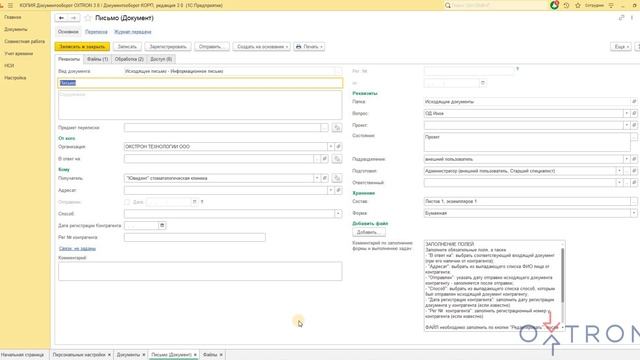Open the Получатель record via open icon
The width and height of the screenshot is (640, 360).
coord(324,178)
